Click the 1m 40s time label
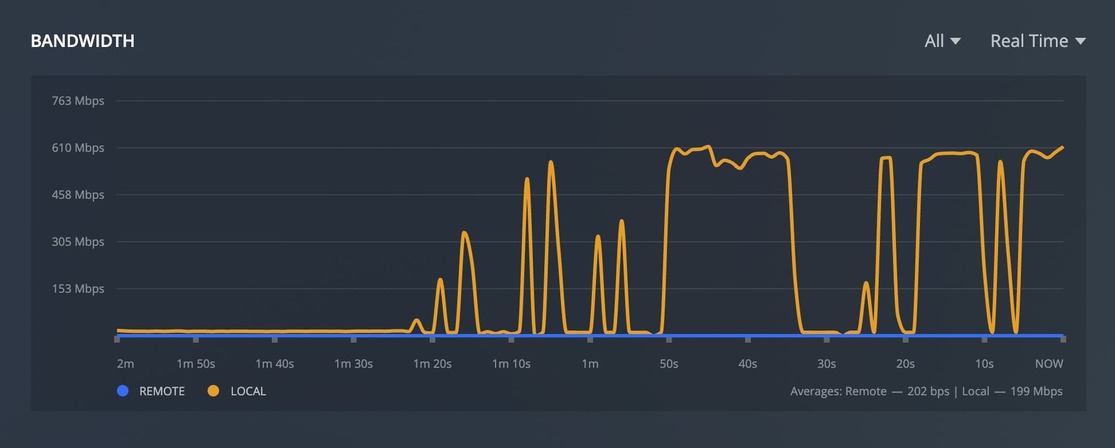The height and width of the screenshot is (448, 1115). 274,363
